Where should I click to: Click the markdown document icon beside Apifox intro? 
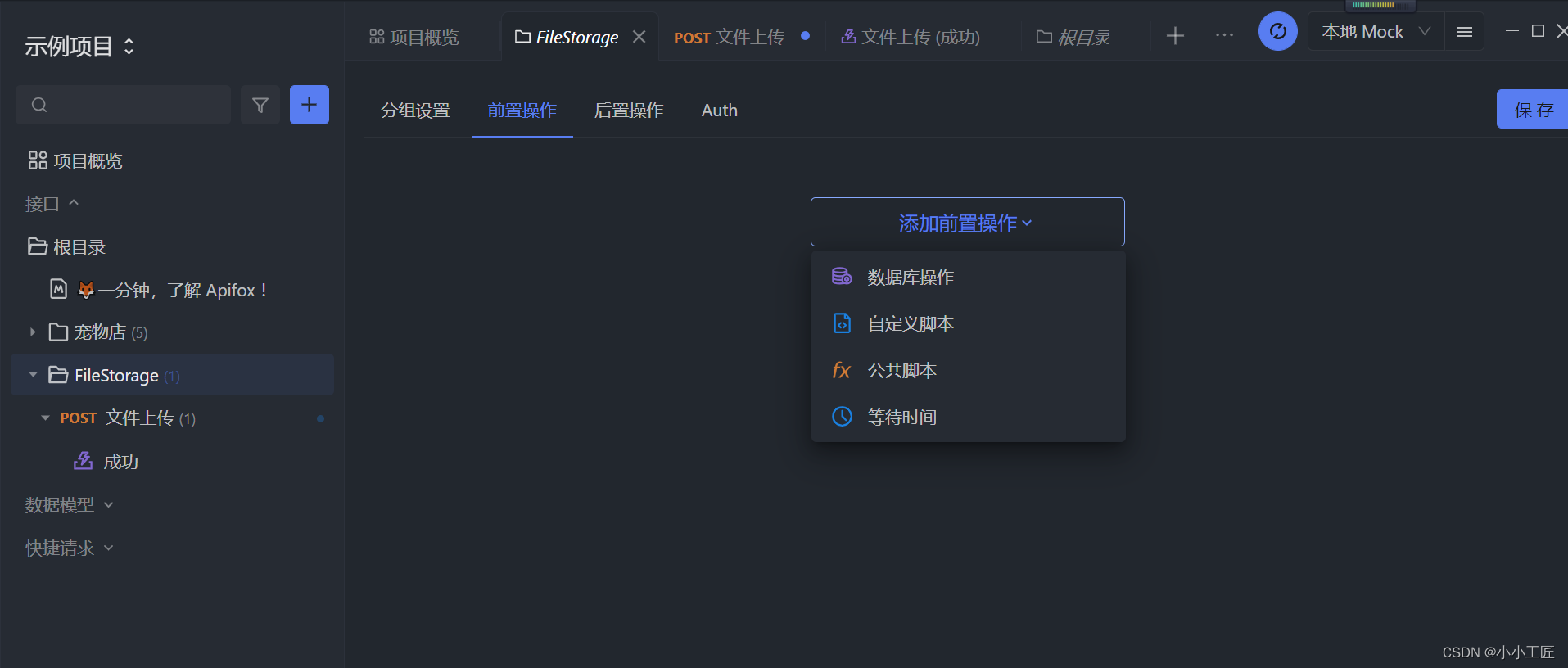(59, 289)
